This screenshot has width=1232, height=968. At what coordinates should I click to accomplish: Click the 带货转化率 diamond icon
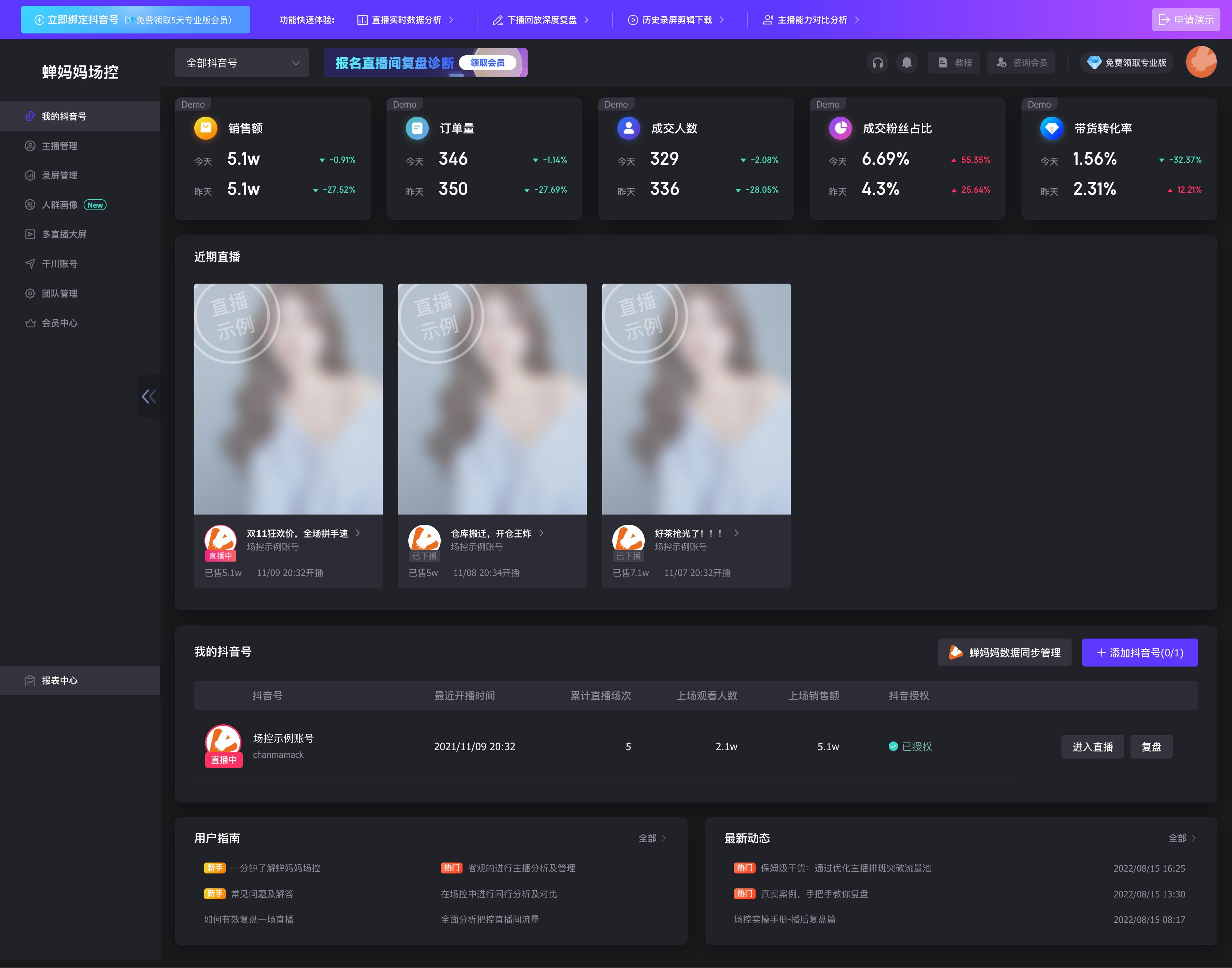click(1051, 128)
